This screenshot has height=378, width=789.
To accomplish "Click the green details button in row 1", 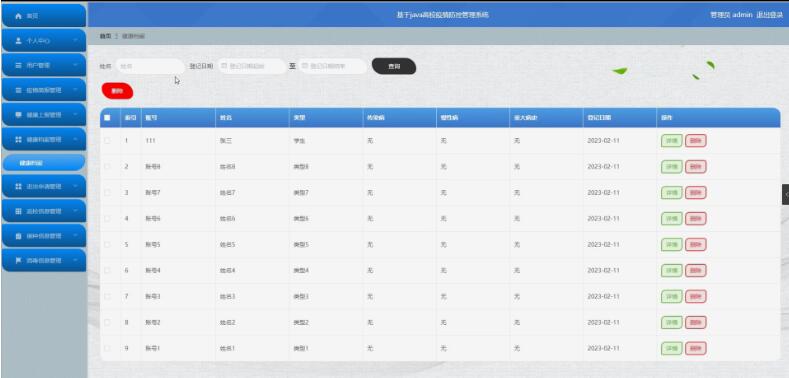I will click(x=672, y=141).
